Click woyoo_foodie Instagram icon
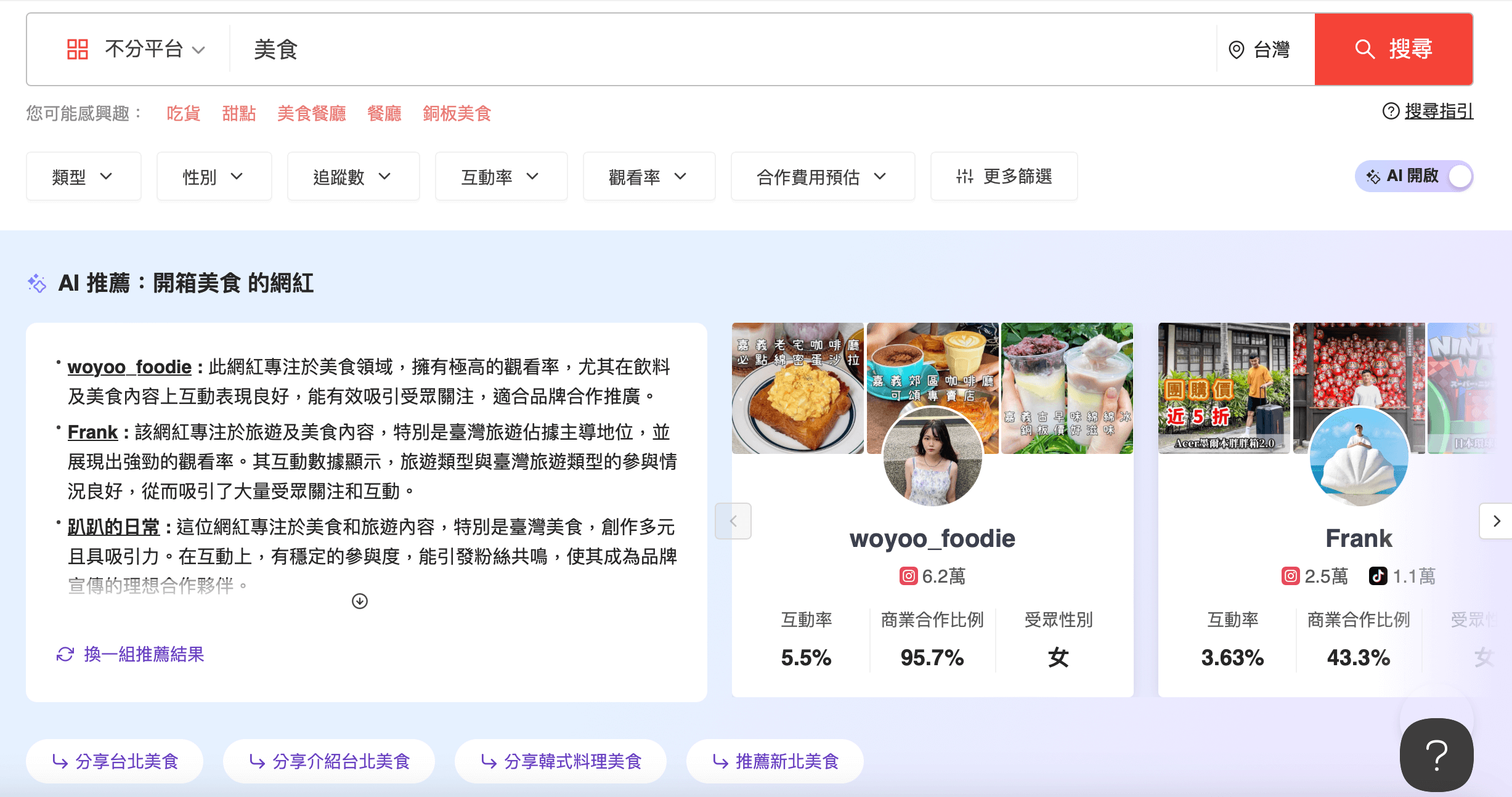 point(908,577)
